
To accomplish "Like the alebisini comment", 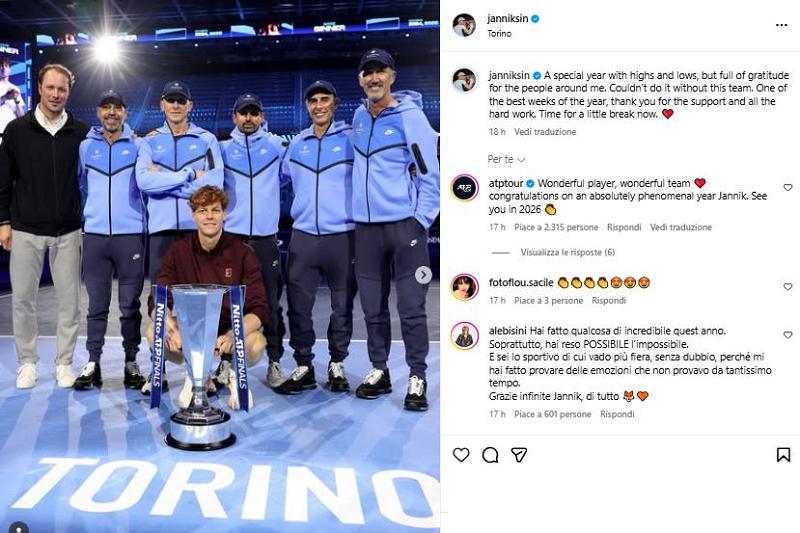I will 788,335.
